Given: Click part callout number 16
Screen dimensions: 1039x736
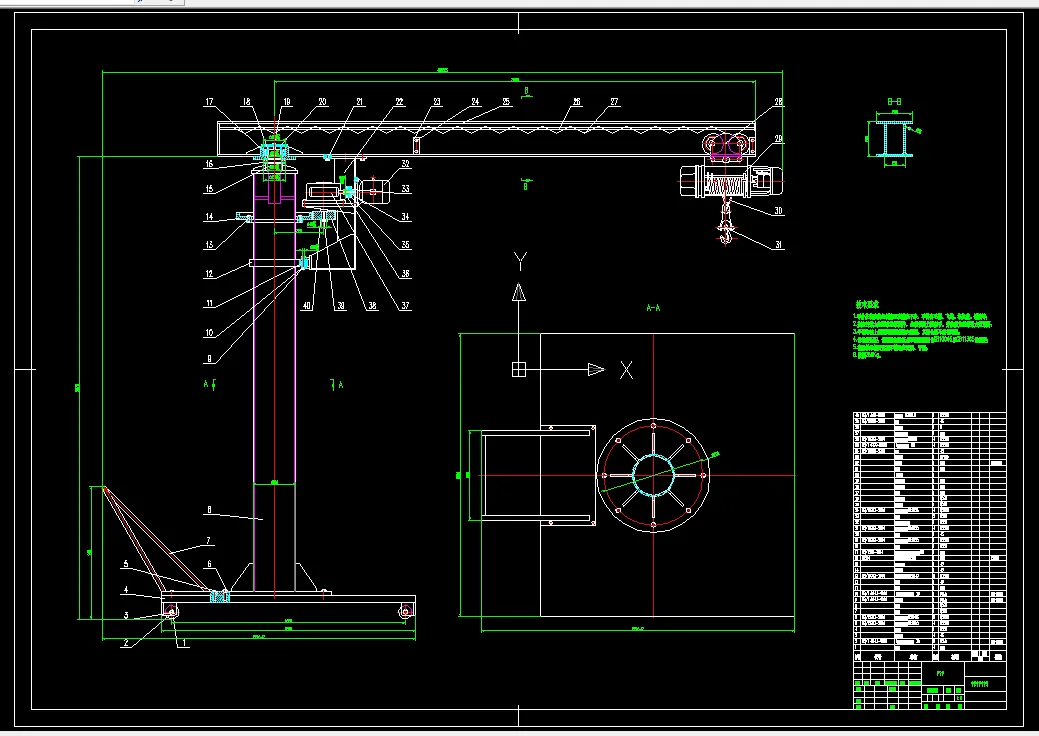Looking at the screenshot, I should [209, 164].
